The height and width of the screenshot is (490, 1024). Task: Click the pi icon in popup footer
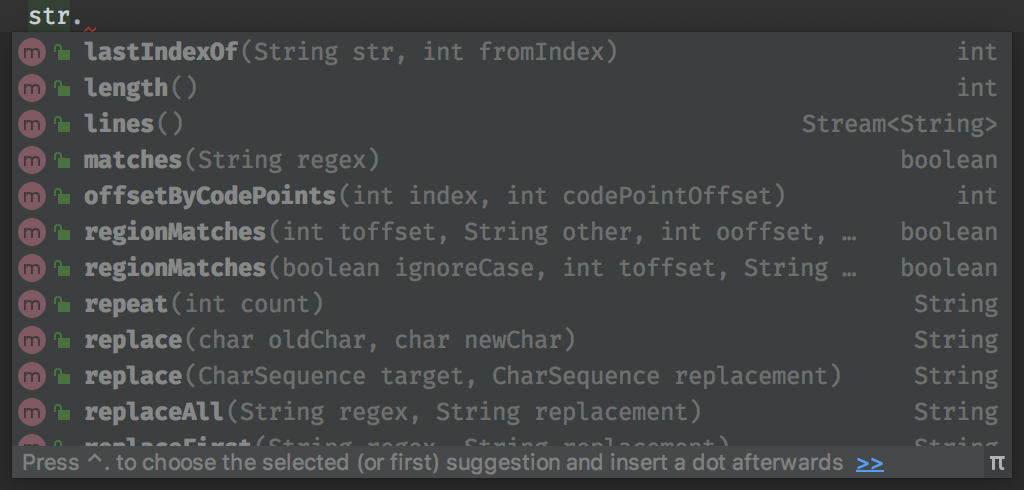click(x=996, y=462)
